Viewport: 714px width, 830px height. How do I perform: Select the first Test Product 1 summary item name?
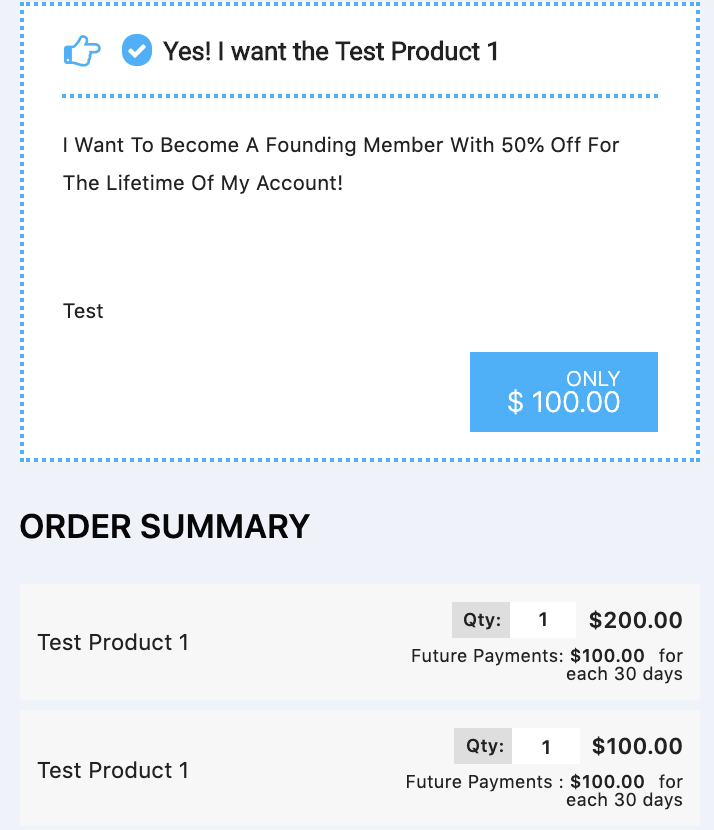tap(113, 642)
